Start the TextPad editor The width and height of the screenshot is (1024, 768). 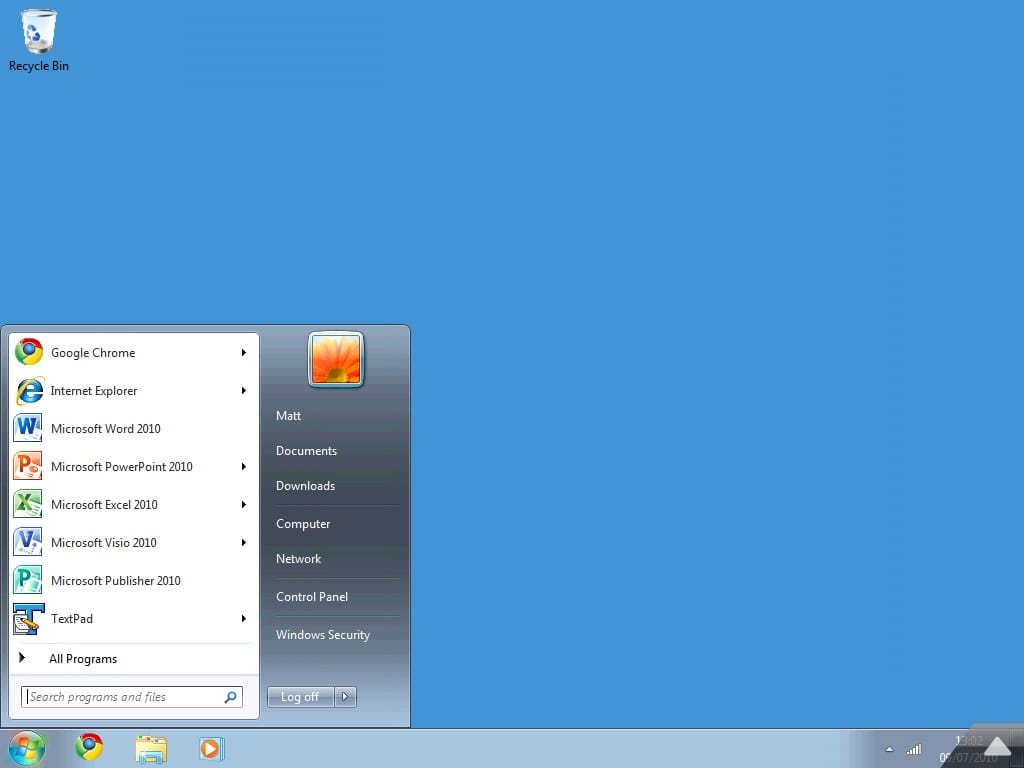tap(133, 618)
